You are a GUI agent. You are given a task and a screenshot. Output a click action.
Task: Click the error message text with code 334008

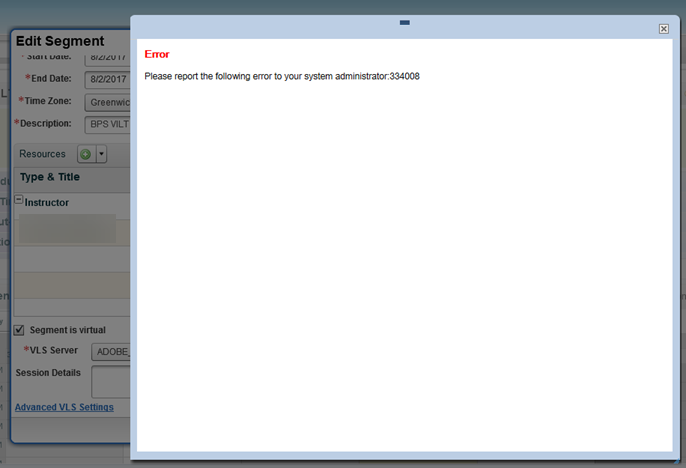(282, 76)
